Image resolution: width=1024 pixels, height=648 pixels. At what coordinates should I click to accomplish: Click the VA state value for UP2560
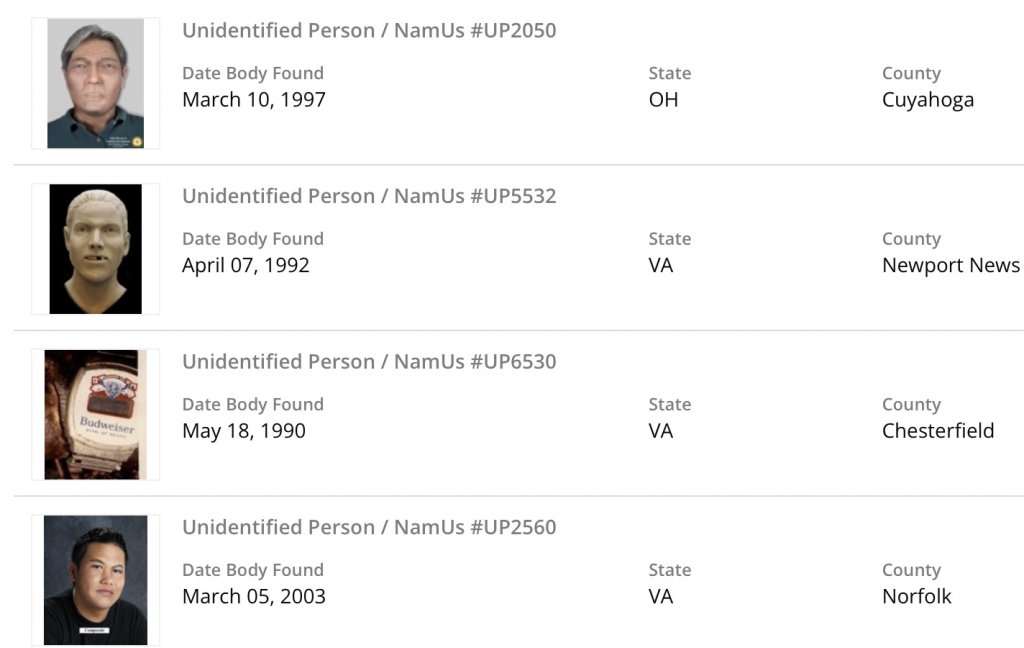[x=661, y=597]
